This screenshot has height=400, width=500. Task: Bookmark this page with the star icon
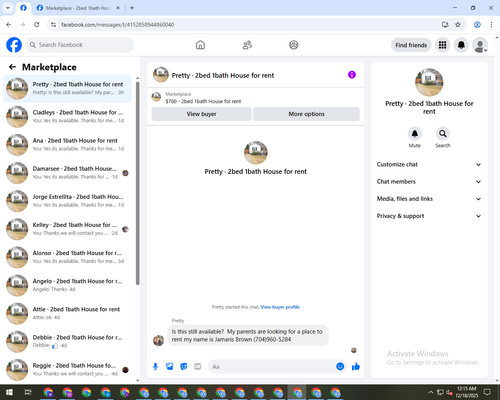[x=458, y=24]
